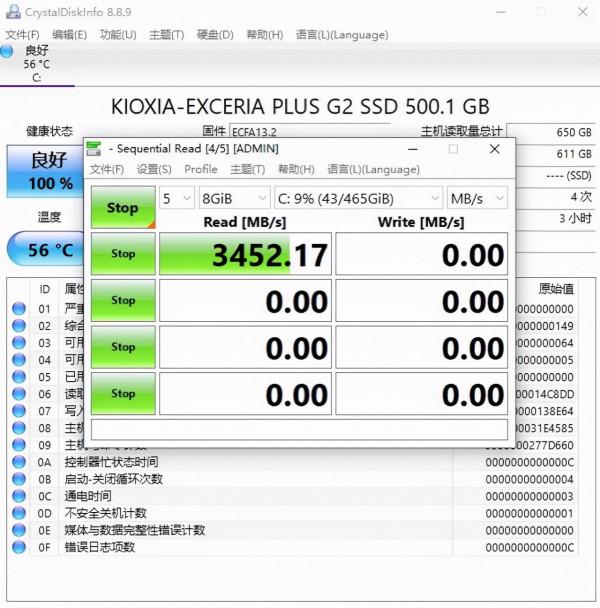Open 硬盘(D) menu in CrystalDiskInfo
The image size is (600, 608).
(214, 34)
